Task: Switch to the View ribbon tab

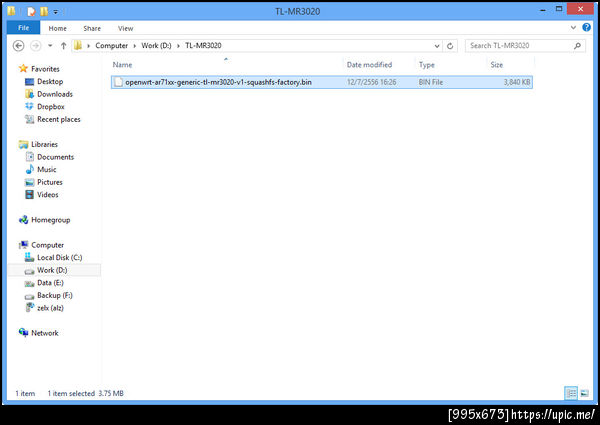Action: [126, 28]
